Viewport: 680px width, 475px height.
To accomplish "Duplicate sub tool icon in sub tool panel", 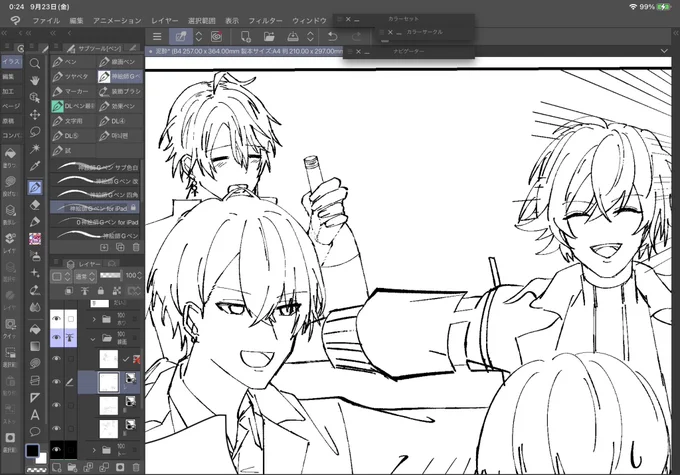I will coord(120,247).
